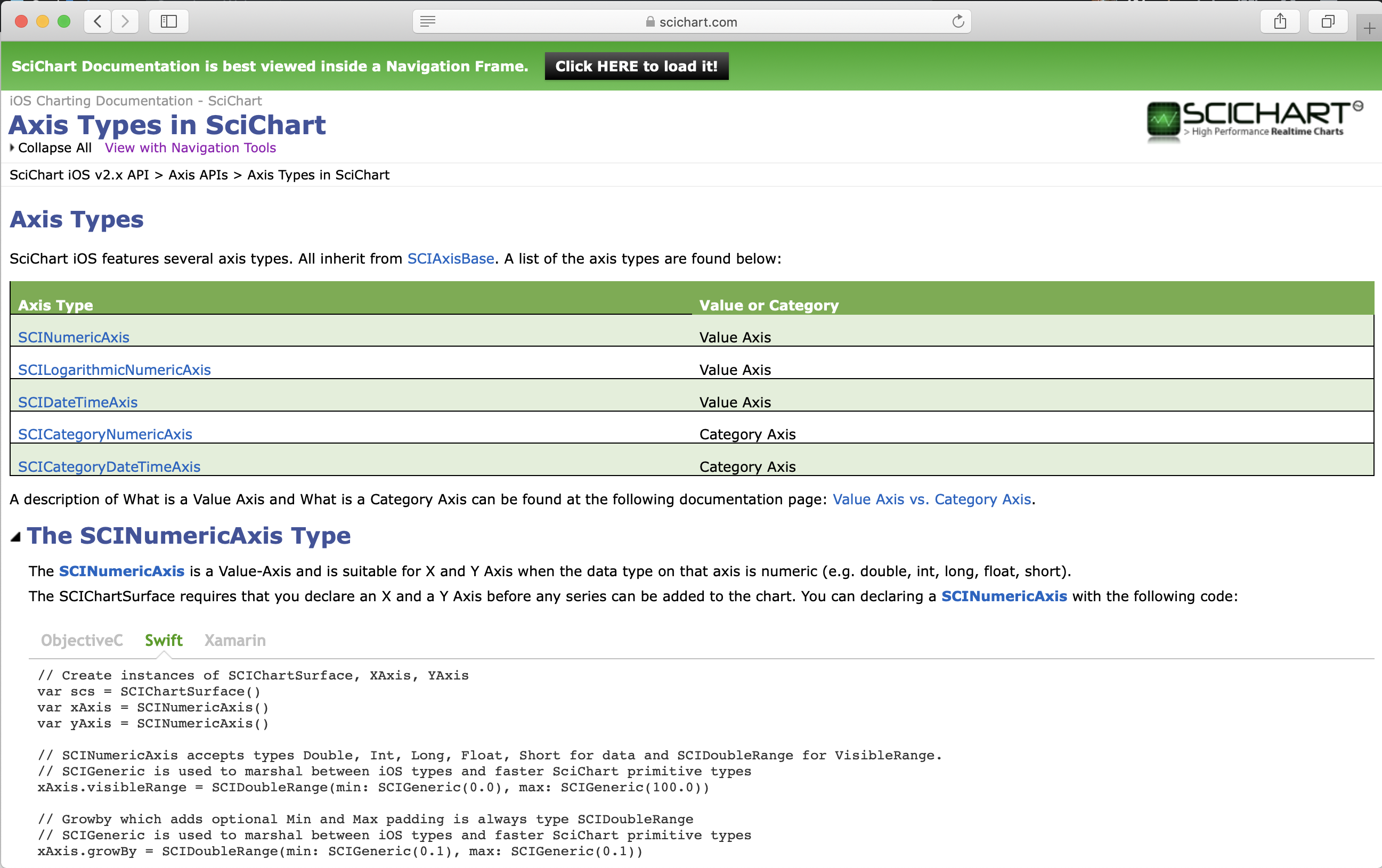Switch to the ObjectiveC code tab
The image size is (1382, 868).
[x=82, y=640]
